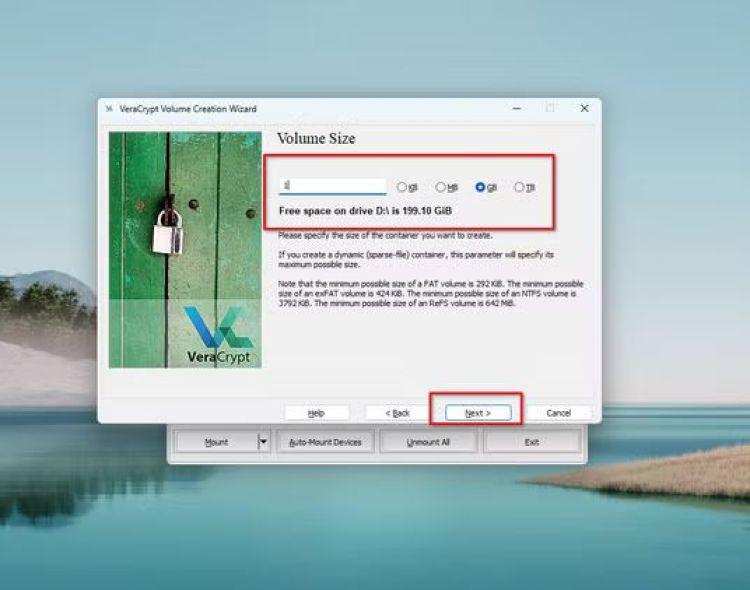The height and width of the screenshot is (590, 750).
Task: Open the Mount button dropdown arrow
Action: (x=264, y=441)
